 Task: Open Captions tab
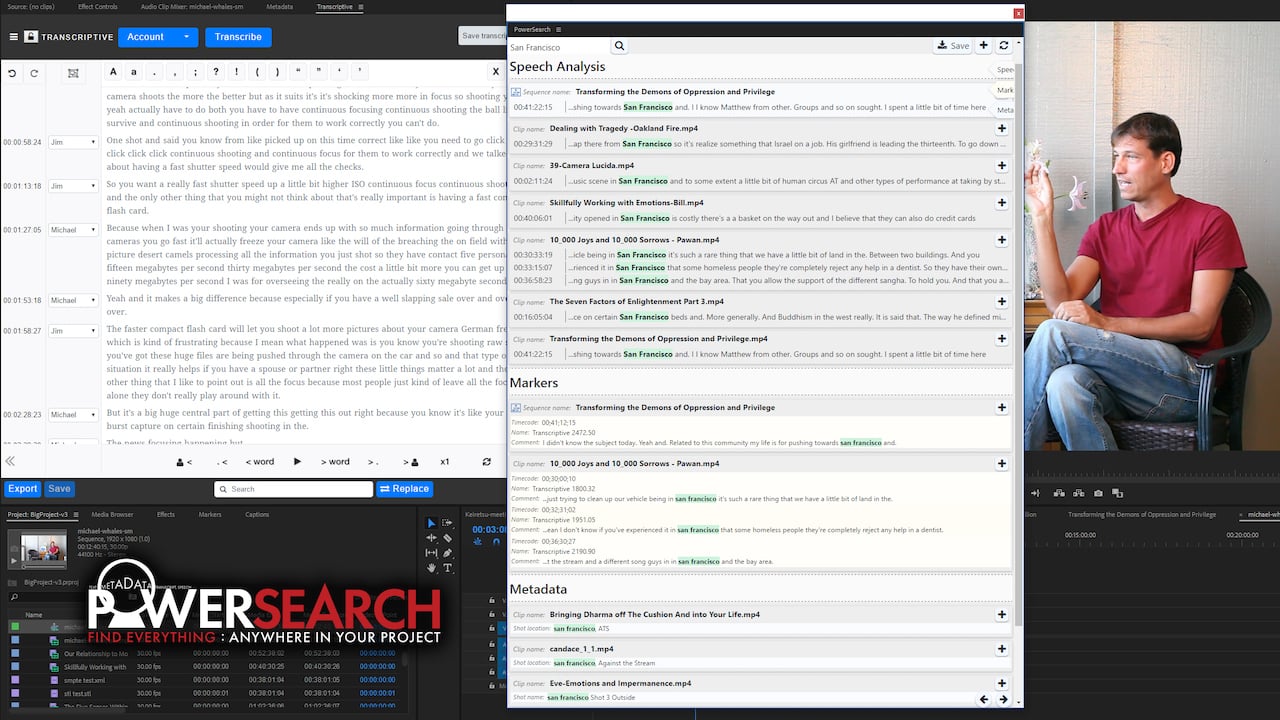257,514
